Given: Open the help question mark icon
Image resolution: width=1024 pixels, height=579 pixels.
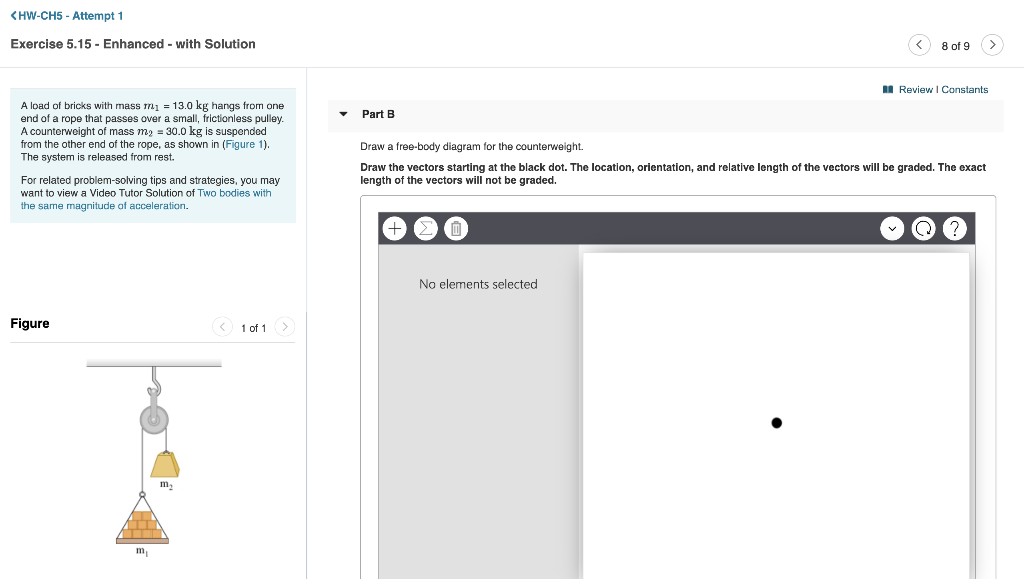Looking at the screenshot, I should point(955,228).
